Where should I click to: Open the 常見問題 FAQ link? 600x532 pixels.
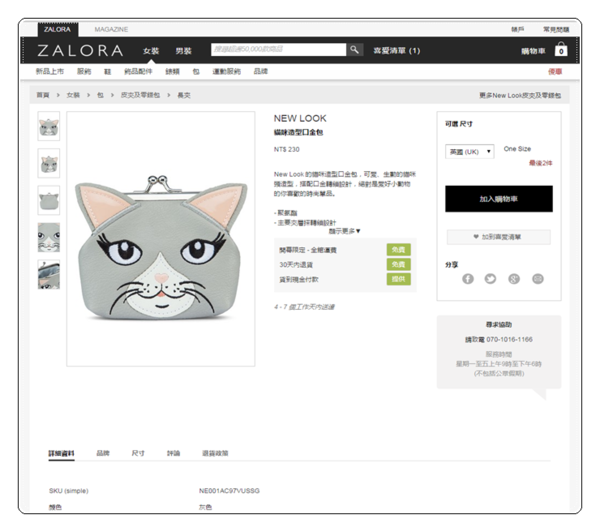pyautogui.click(x=556, y=29)
